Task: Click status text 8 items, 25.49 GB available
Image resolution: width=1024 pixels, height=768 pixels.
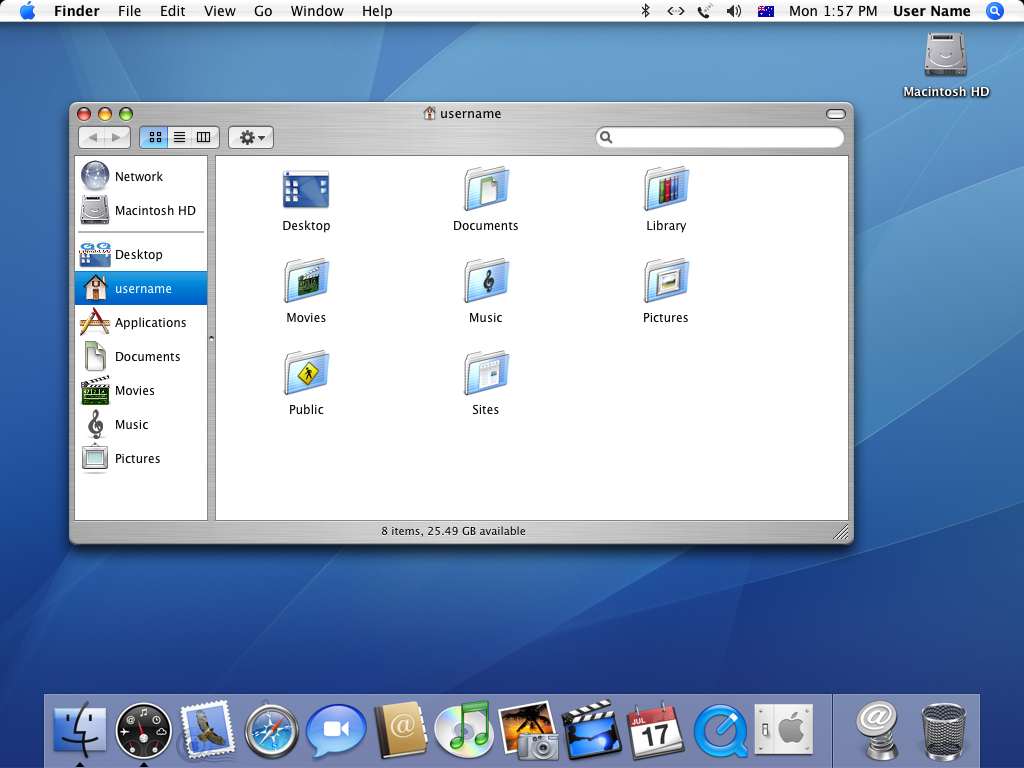Action: (453, 531)
